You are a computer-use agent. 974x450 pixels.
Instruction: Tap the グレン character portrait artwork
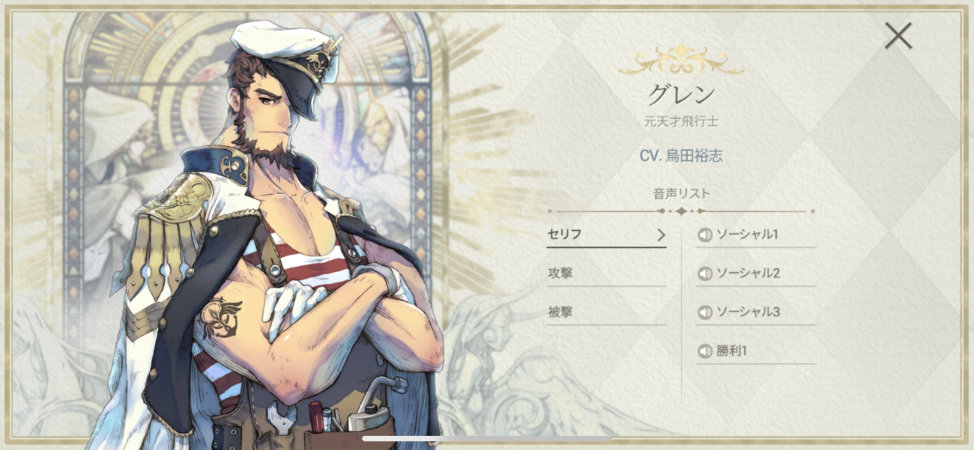(273, 236)
